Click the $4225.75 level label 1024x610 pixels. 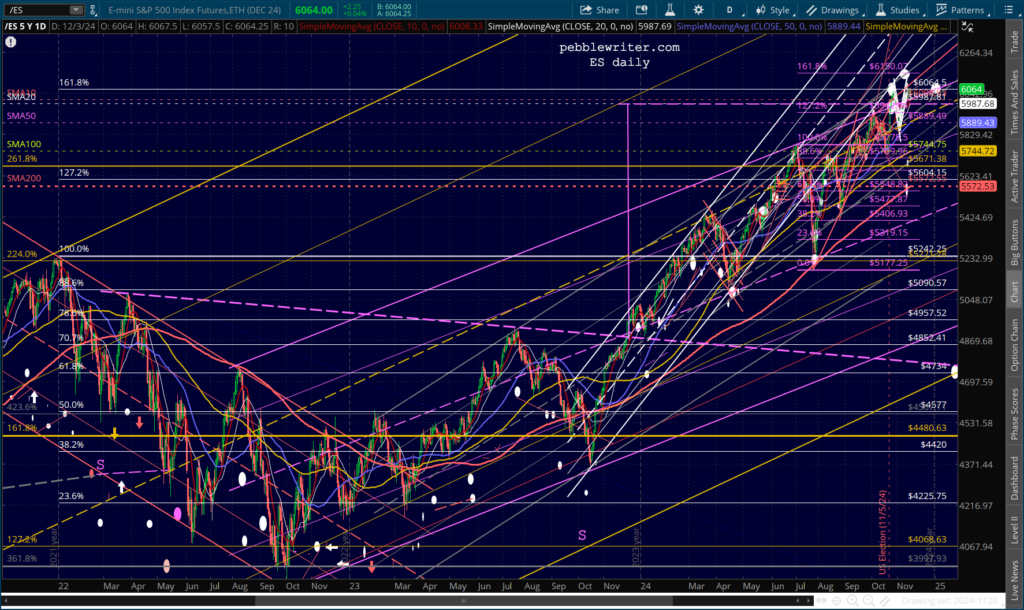pos(927,496)
